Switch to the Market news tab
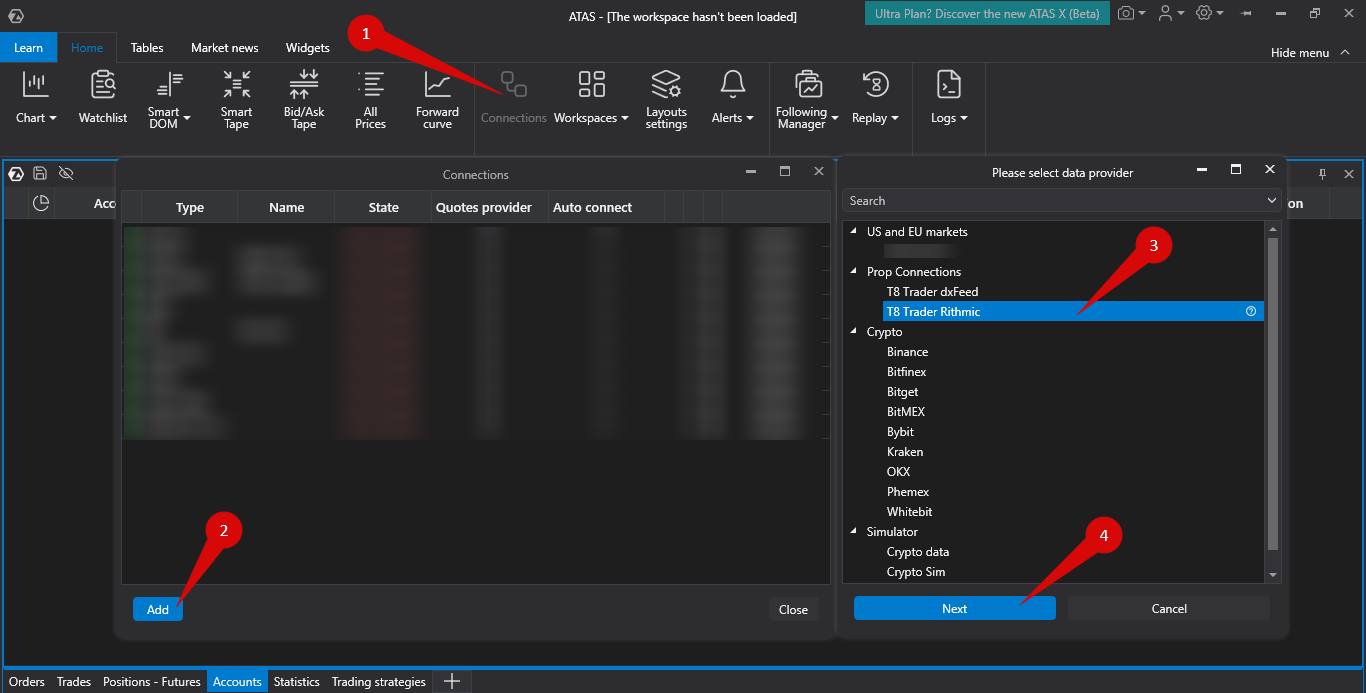Image resolution: width=1366 pixels, height=693 pixels. pyautogui.click(x=225, y=47)
